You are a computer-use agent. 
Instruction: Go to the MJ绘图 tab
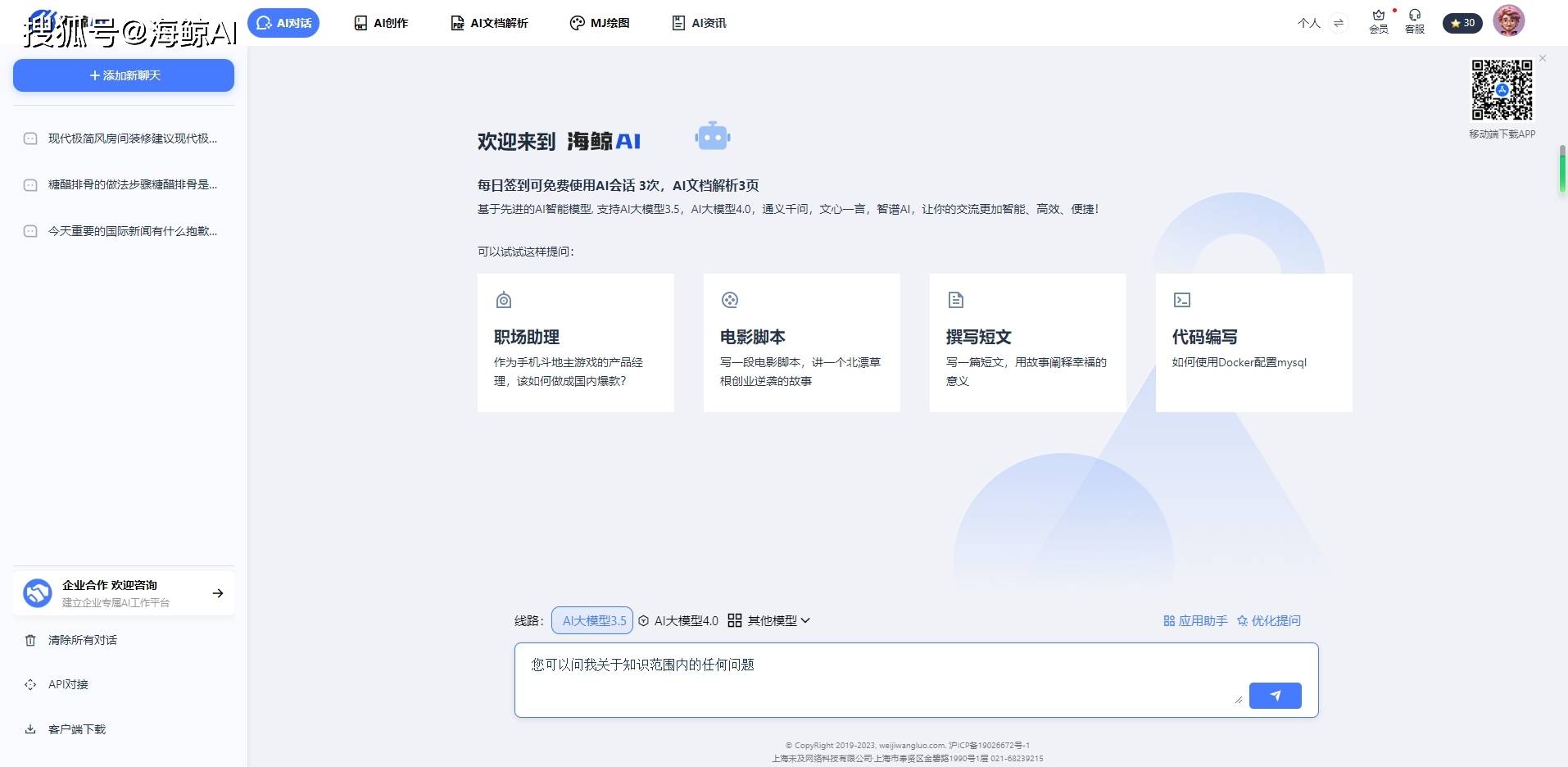pos(600,23)
